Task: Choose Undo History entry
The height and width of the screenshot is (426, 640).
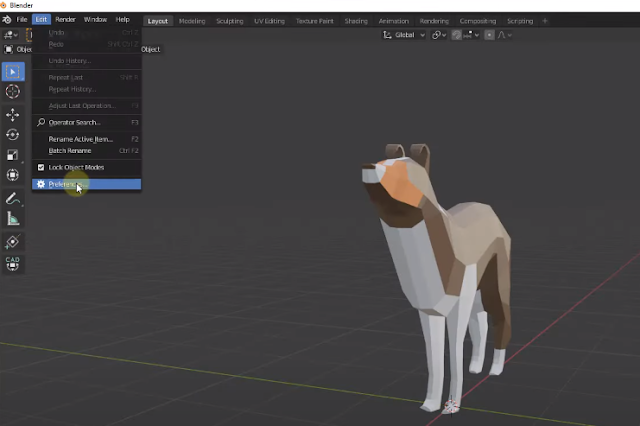Action: (87, 61)
